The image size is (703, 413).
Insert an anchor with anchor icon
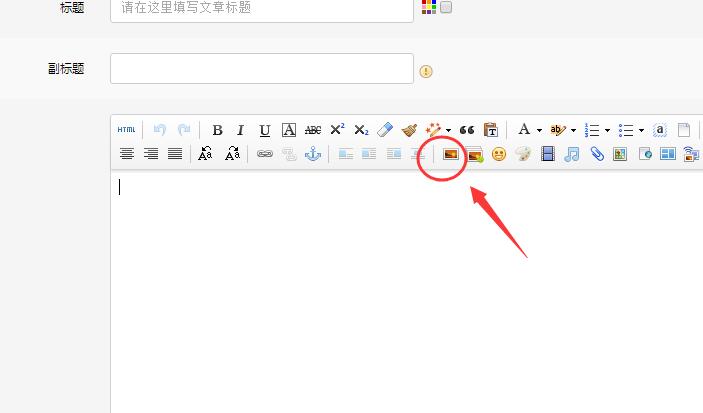click(312, 154)
